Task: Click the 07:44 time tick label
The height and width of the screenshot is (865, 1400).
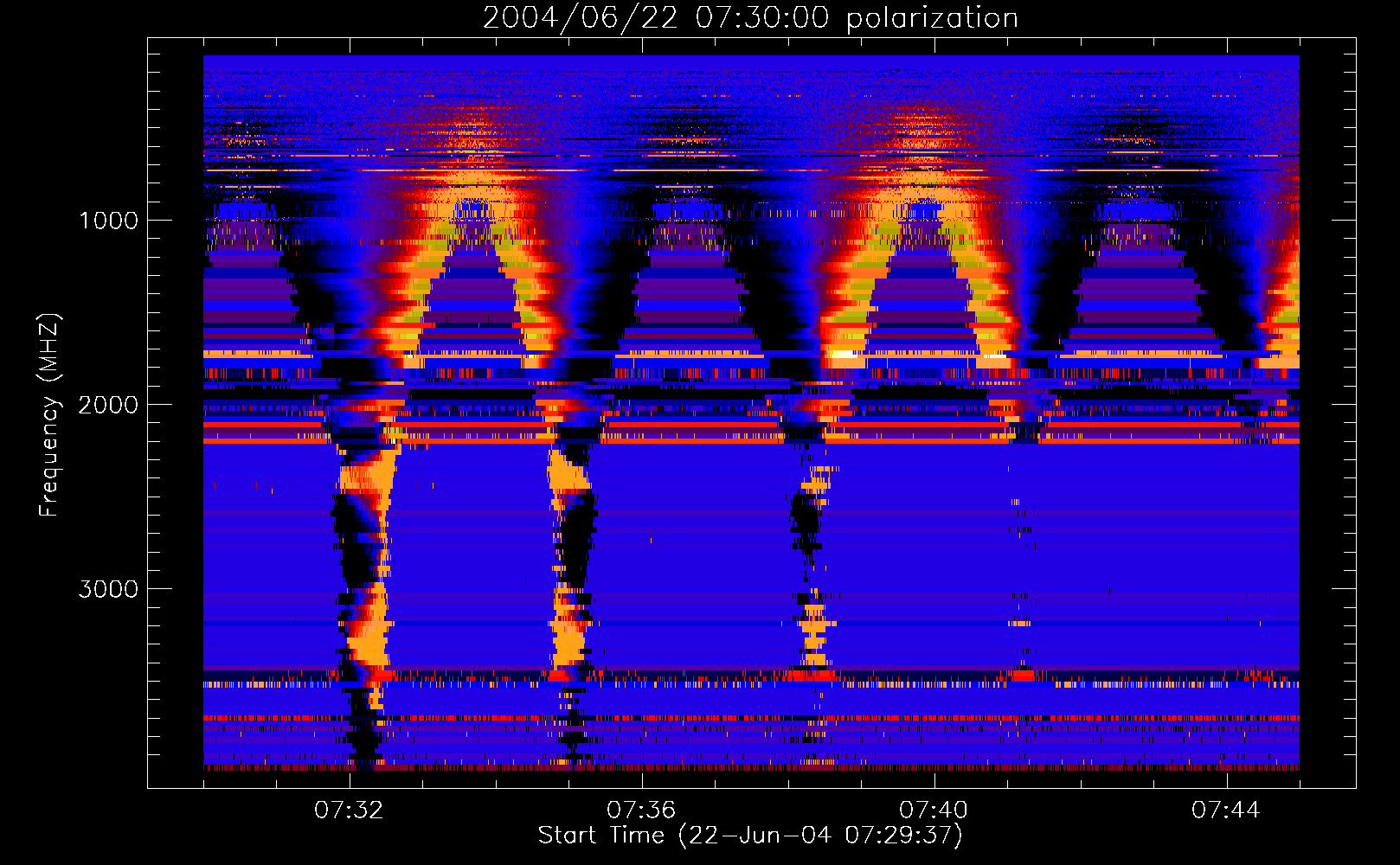Action: pyautogui.click(x=1226, y=811)
